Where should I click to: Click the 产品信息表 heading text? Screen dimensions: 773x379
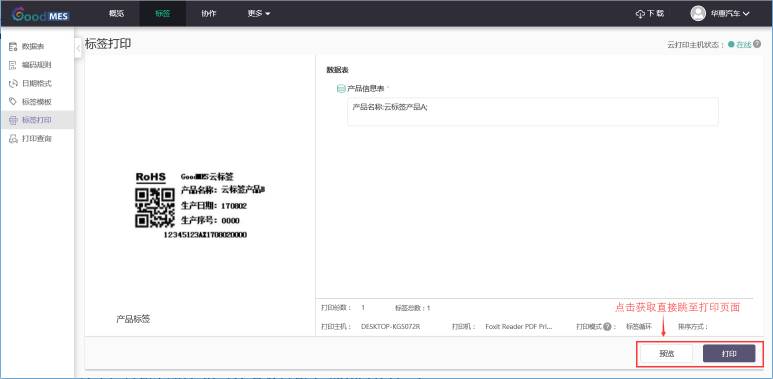pyautogui.click(x=366, y=89)
